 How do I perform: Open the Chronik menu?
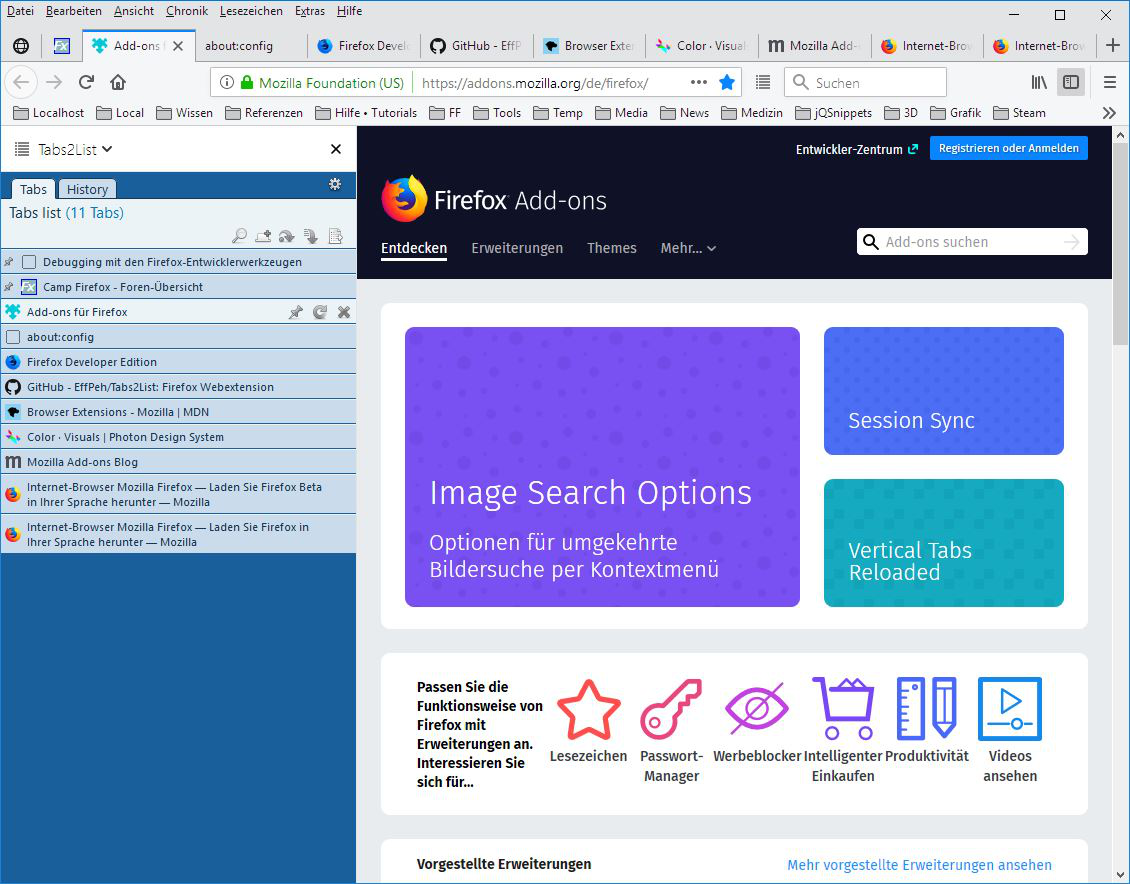tap(187, 11)
